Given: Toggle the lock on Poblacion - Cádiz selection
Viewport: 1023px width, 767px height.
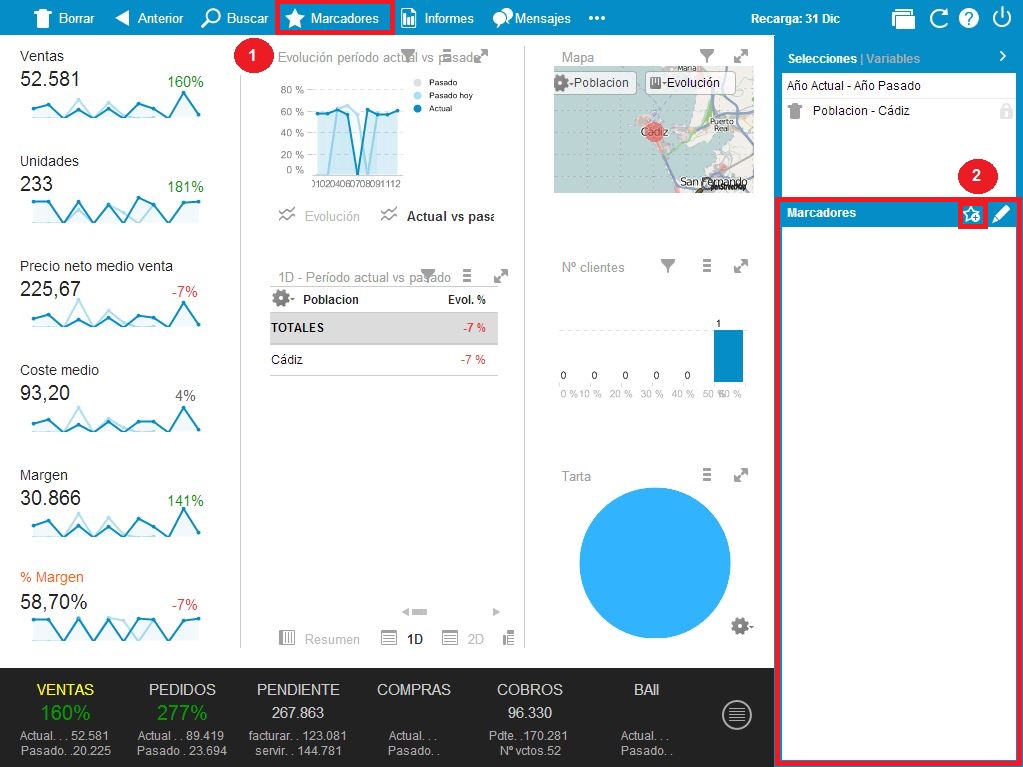Looking at the screenshot, I should pos(1005,111).
